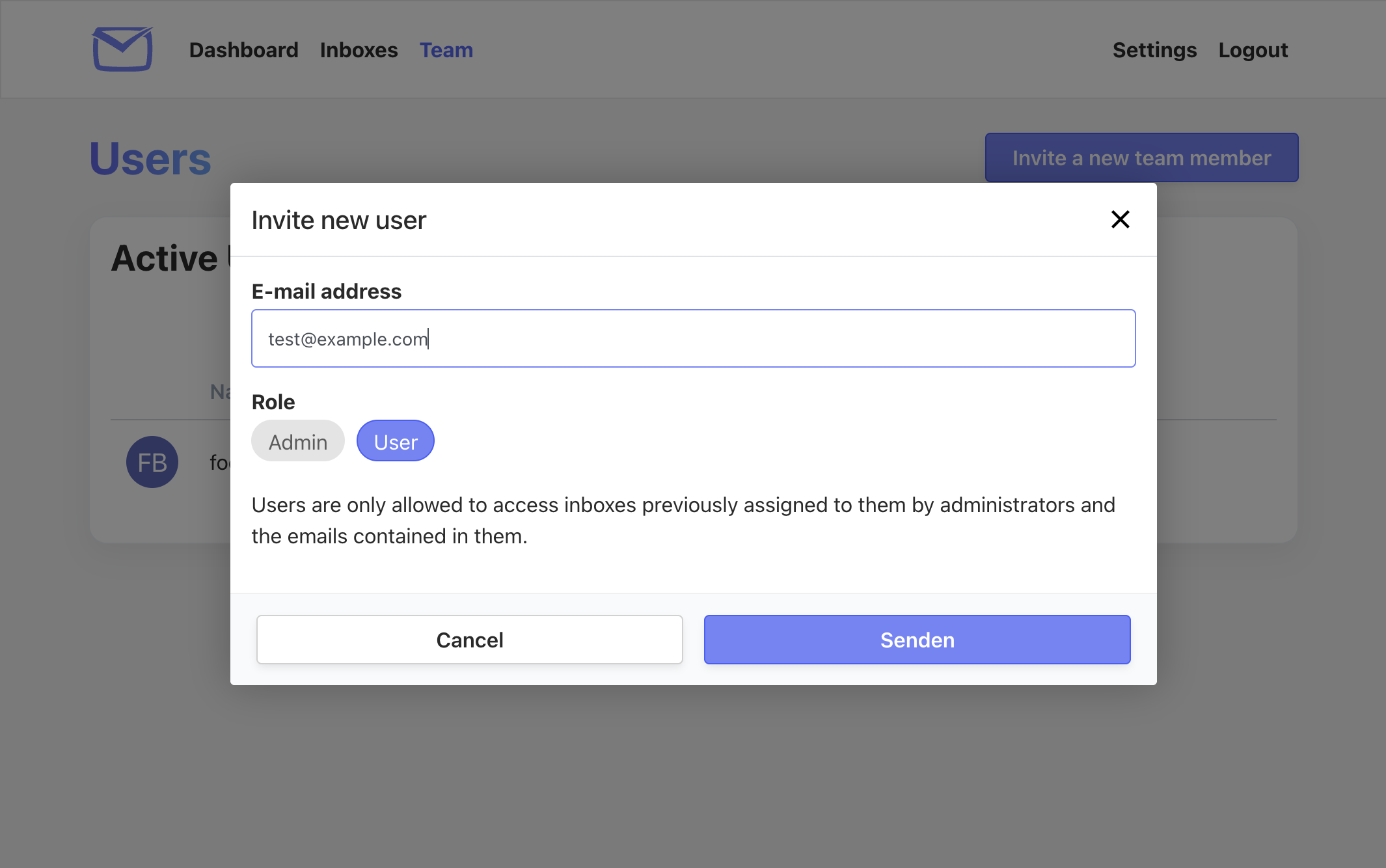The height and width of the screenshot is (868, 1386).
Task: Select the Admin role option
Action: point(298,442)
